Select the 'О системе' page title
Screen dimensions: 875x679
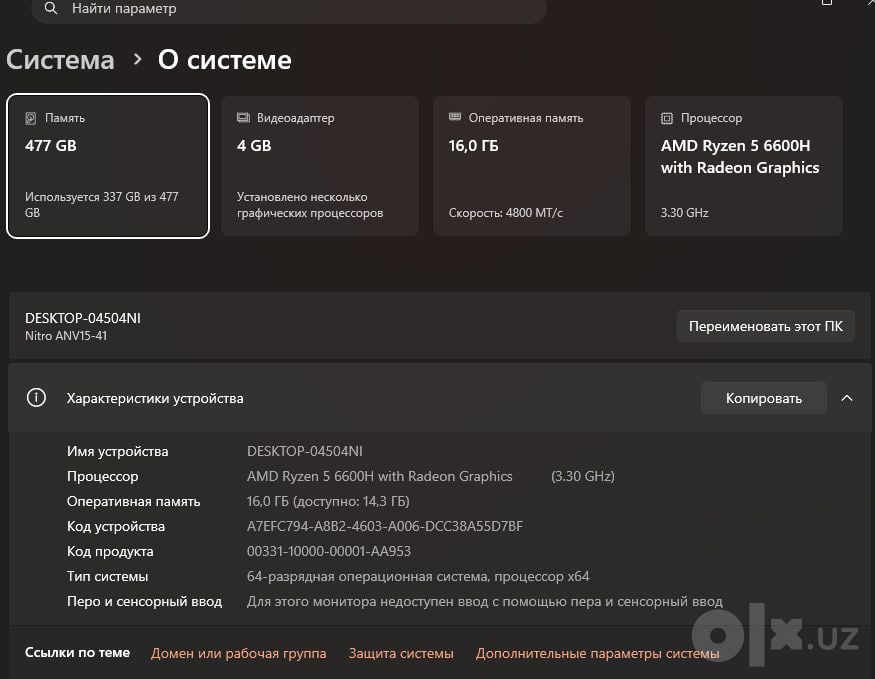pos(225,60)
